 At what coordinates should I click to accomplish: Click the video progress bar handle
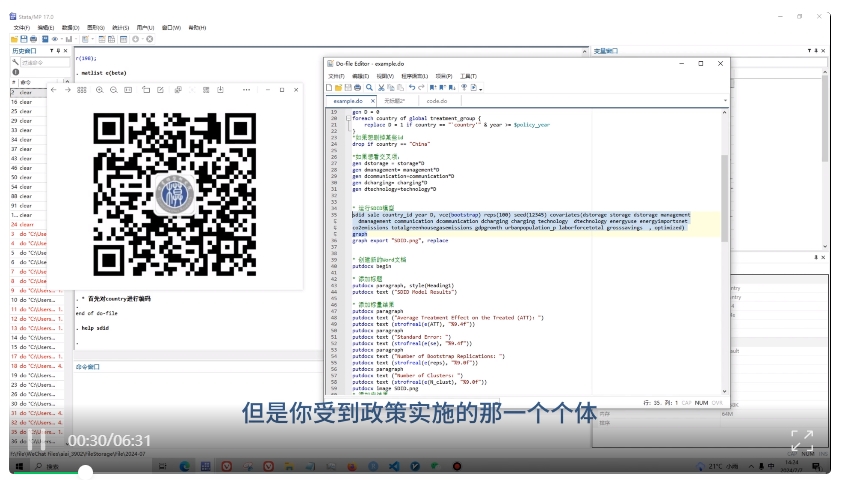[85, 472]
